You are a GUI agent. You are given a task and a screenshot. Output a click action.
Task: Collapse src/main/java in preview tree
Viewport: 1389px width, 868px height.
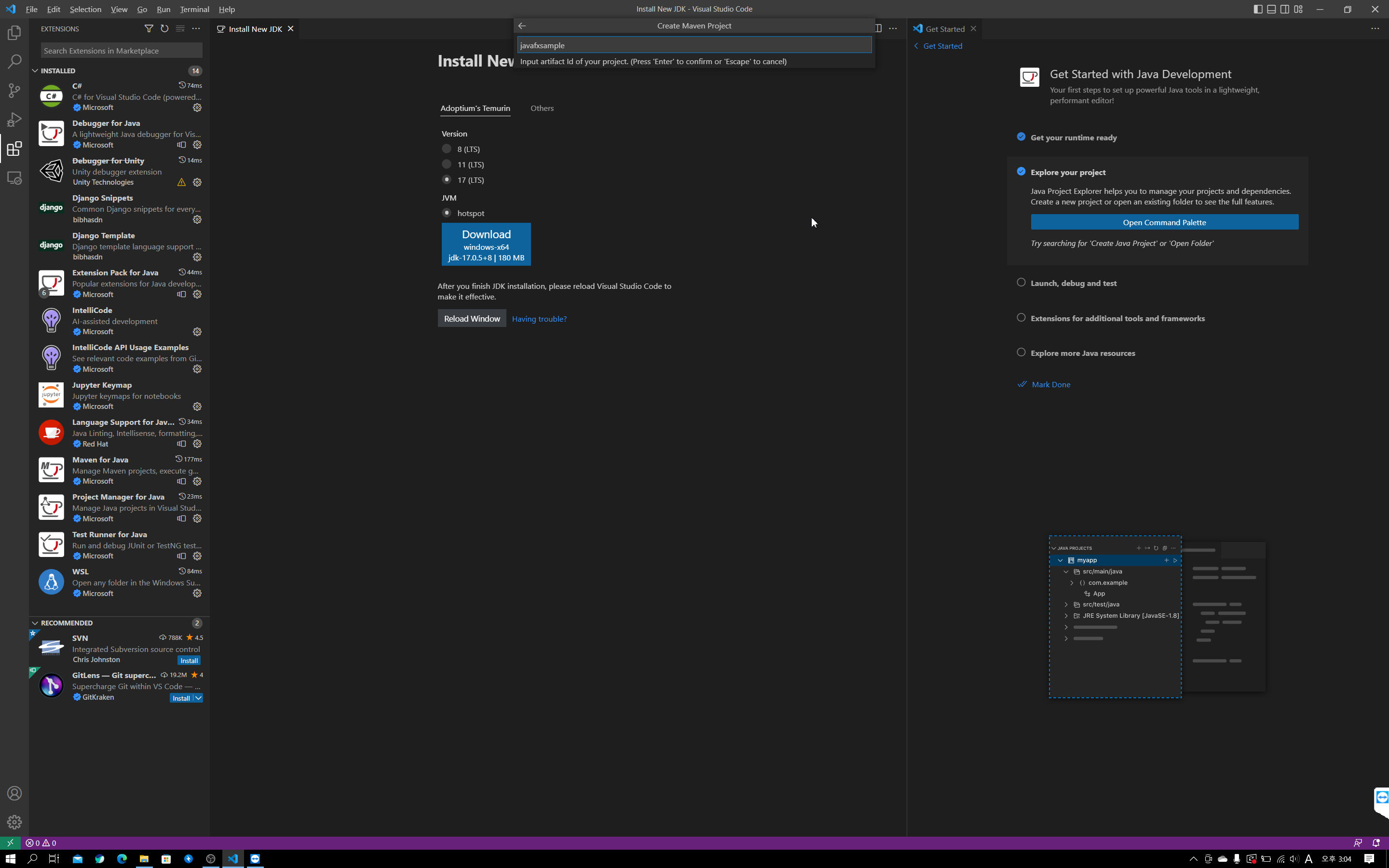click(x=1066, y=572)
